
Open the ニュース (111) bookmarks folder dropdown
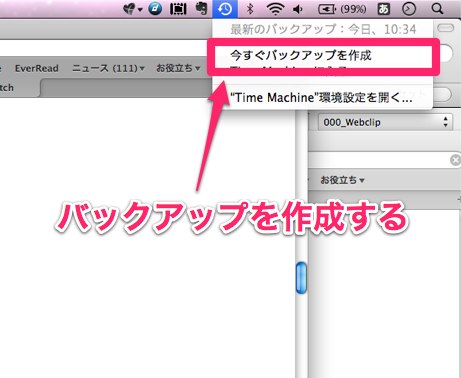pos(108,68)
